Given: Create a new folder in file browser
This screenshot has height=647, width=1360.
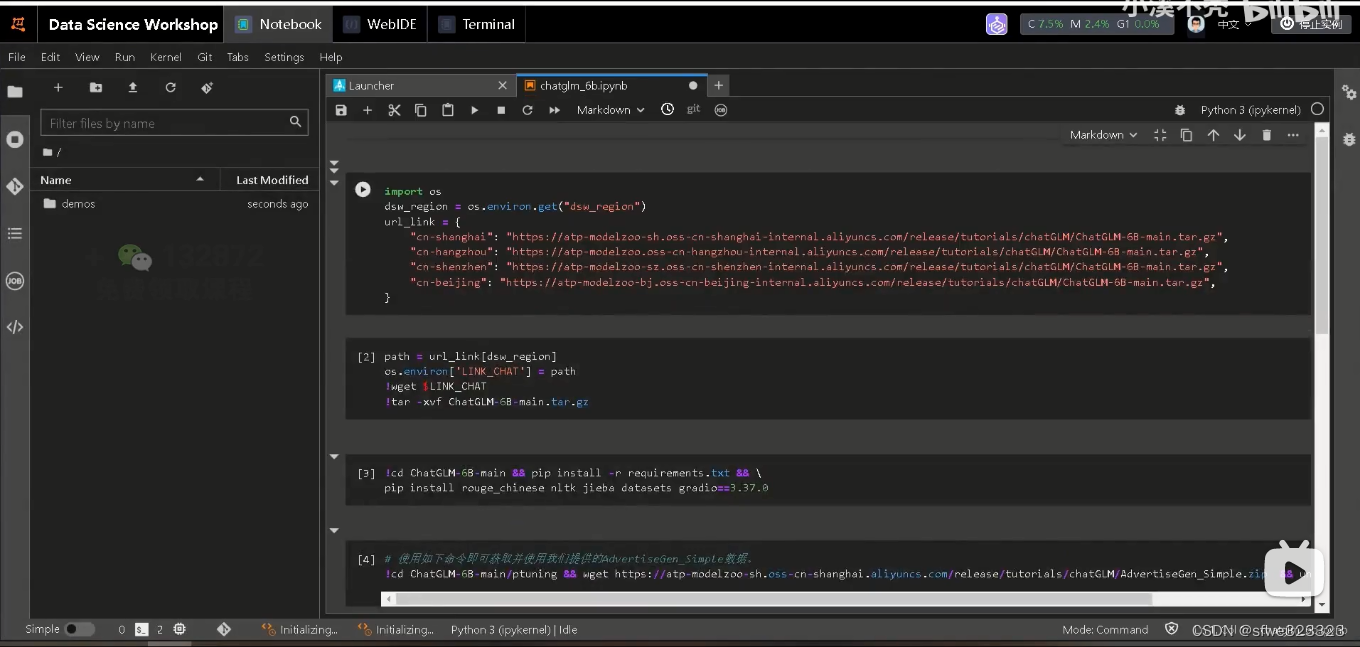Looking at the screenshot, I should [x=96, y=88].
